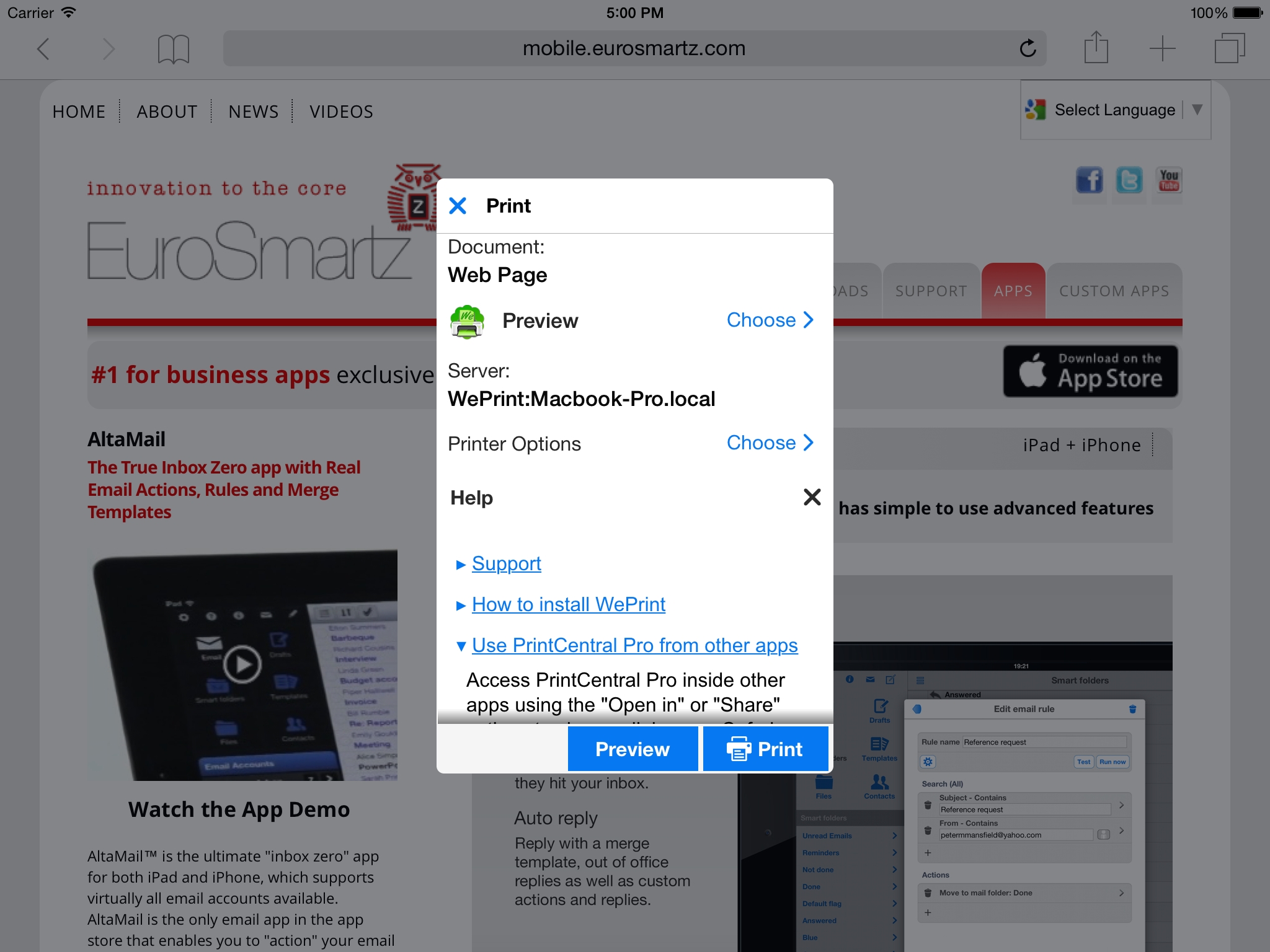Click the Help section close X button
The width and height of the screenshot is (1270, 952).
click(x=812, y=497)
